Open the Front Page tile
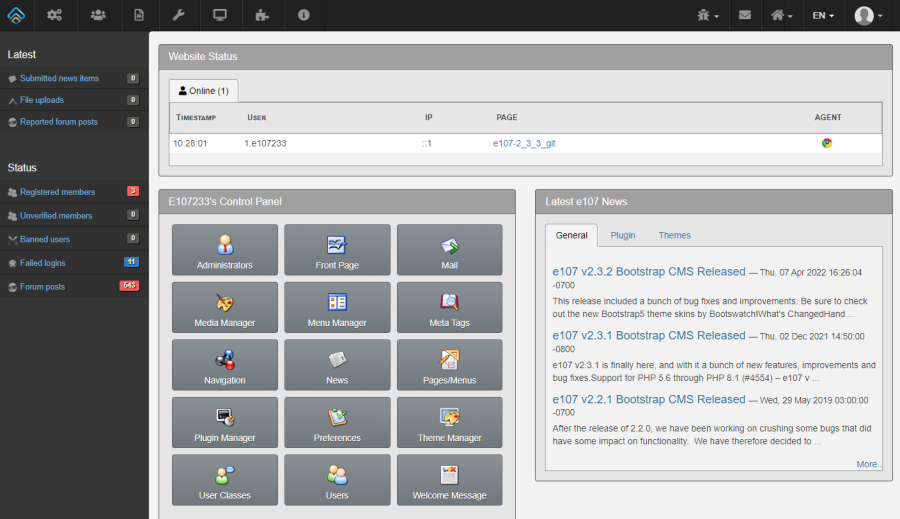Image resolution: width=900 pixels, height=519 pixels. click(337, 250)
